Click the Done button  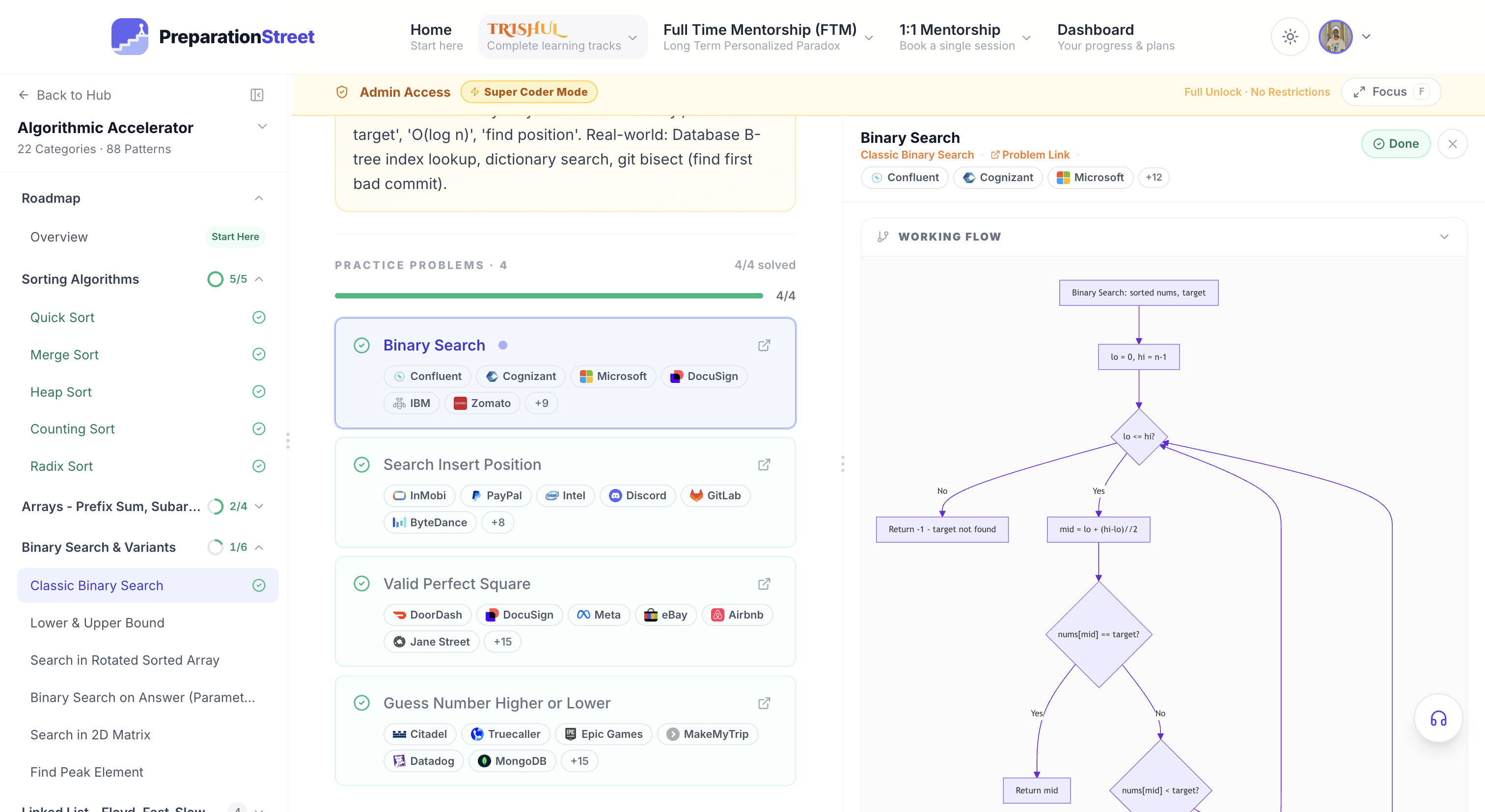tap(1396, 144)
